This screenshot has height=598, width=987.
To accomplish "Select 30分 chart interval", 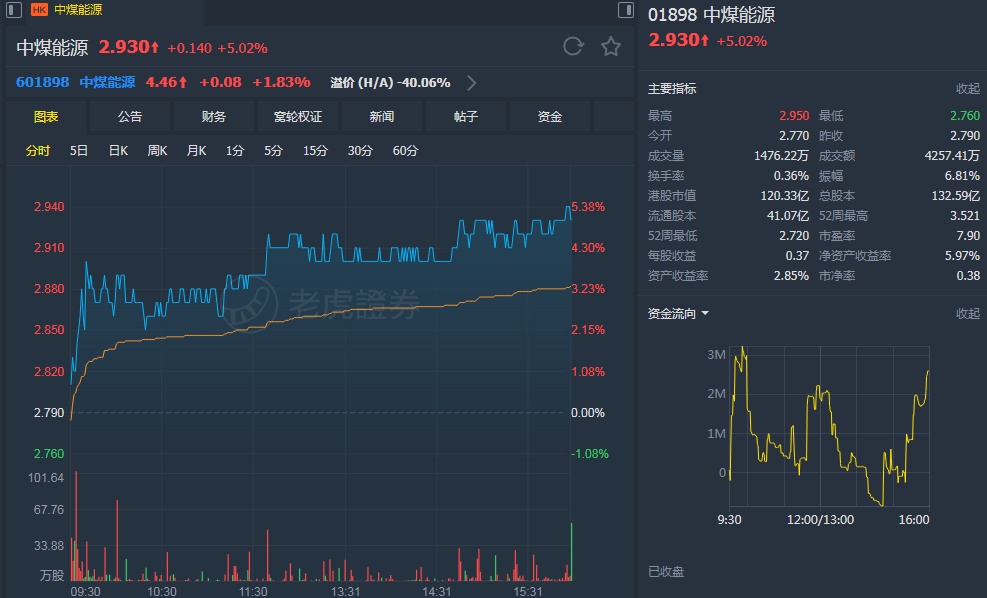I will click(360, 150).
